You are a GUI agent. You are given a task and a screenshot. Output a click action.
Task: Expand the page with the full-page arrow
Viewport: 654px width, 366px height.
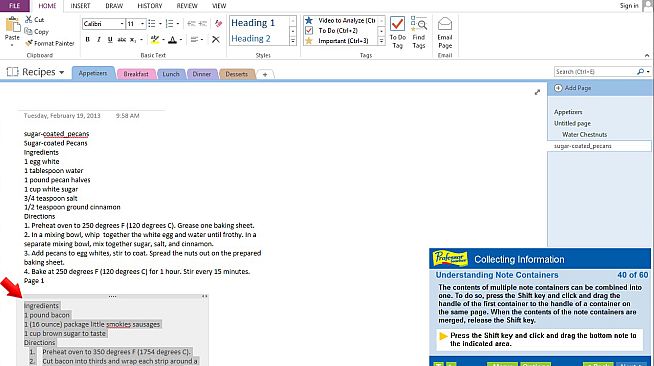[537, 92]
